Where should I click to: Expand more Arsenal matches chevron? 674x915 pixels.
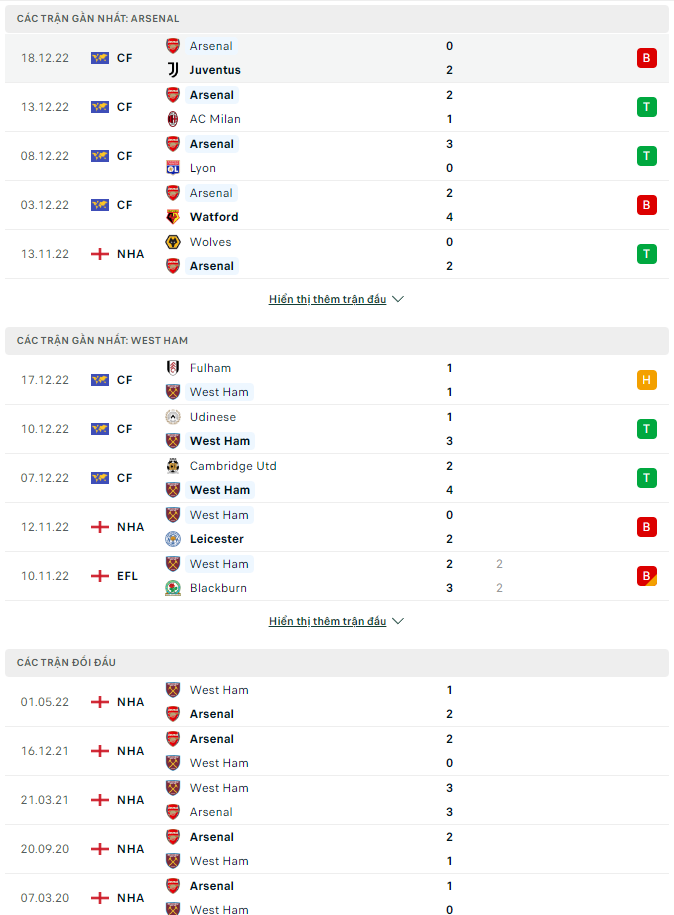(x=398, y=299)
